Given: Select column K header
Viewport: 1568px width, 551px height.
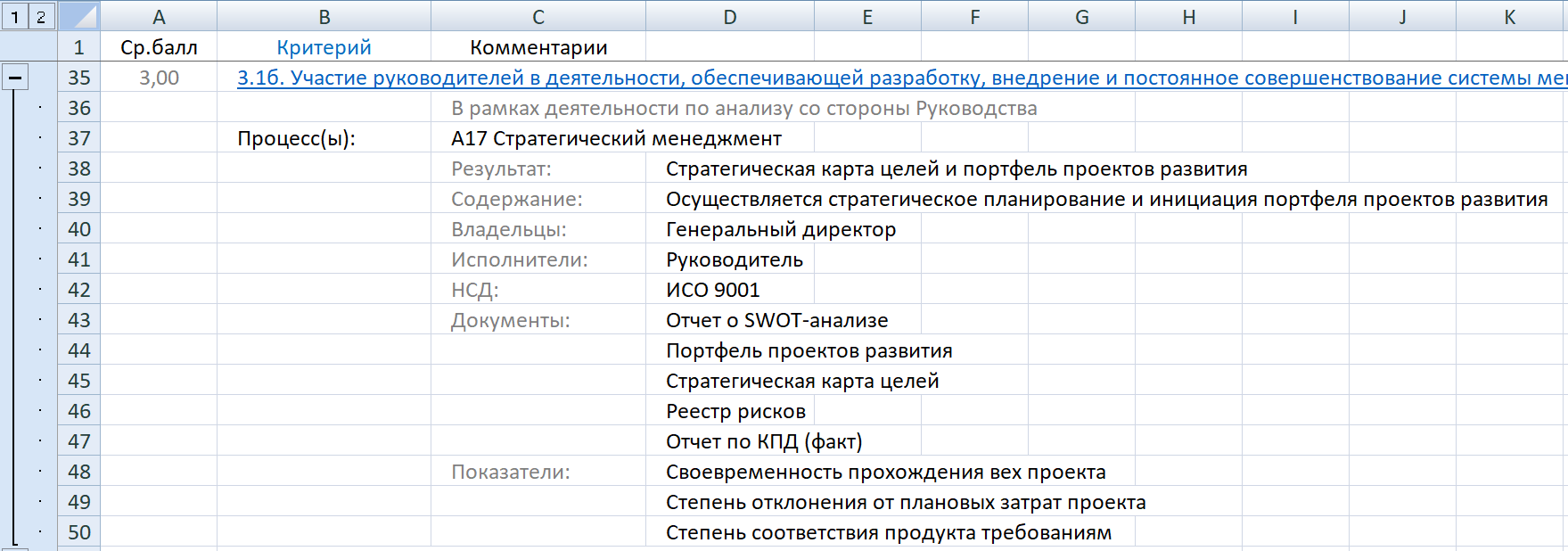Looking at the screenshot, I should [x=1509, y=16].
